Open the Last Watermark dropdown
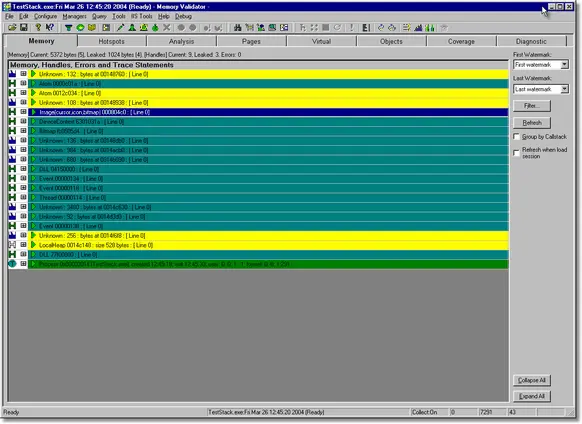Viewport: 582px width, 424px height. point(565,89)
